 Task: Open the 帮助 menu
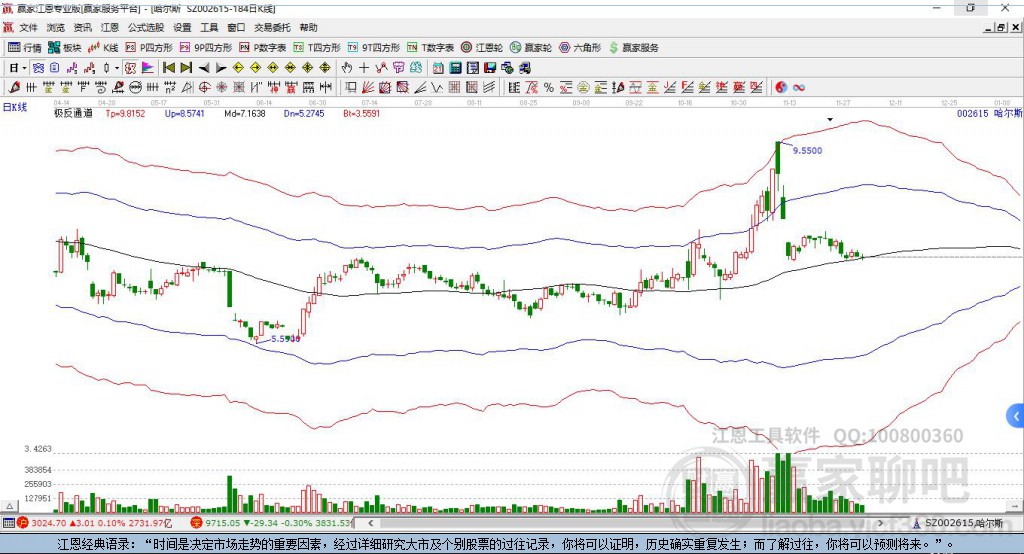[308, 27]
